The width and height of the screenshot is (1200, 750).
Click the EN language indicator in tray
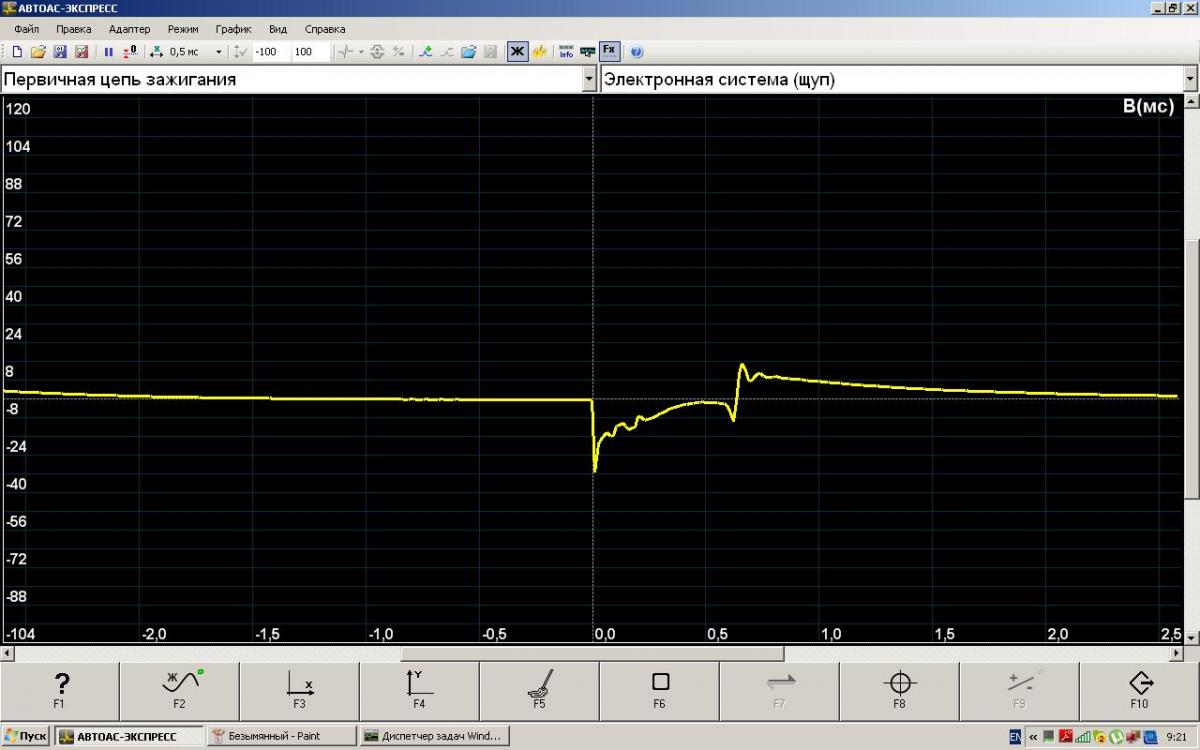[1015, 736]
